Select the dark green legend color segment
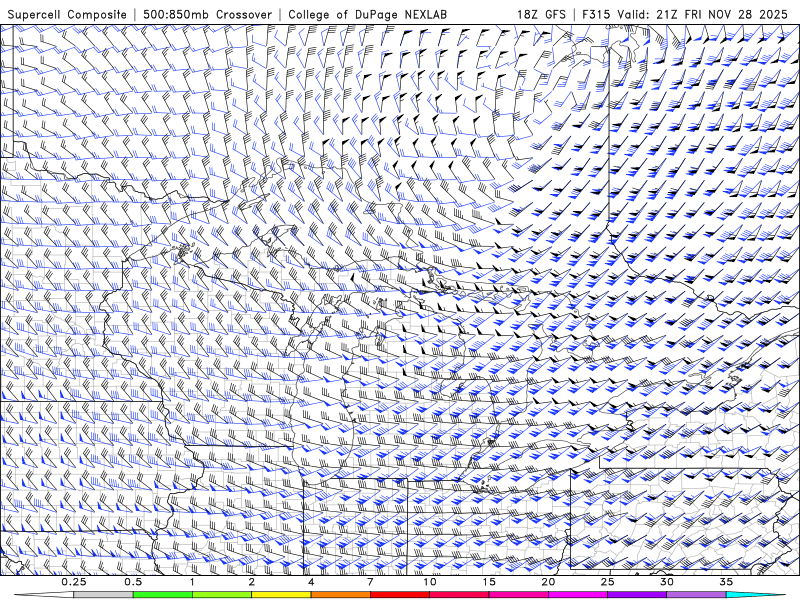The image size is (800, 600). coord(163,595)
